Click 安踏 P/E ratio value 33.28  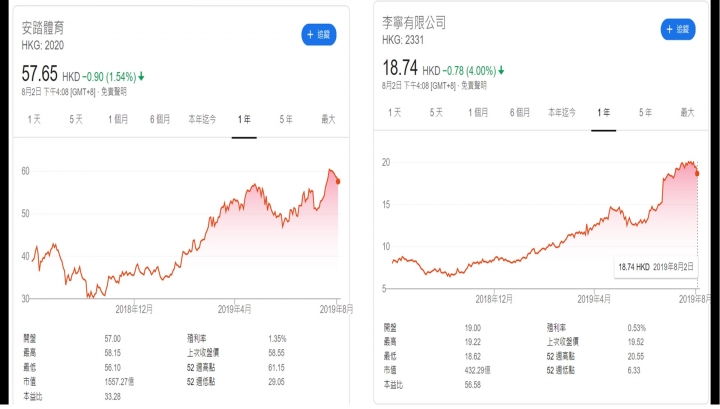pos(112,397)
